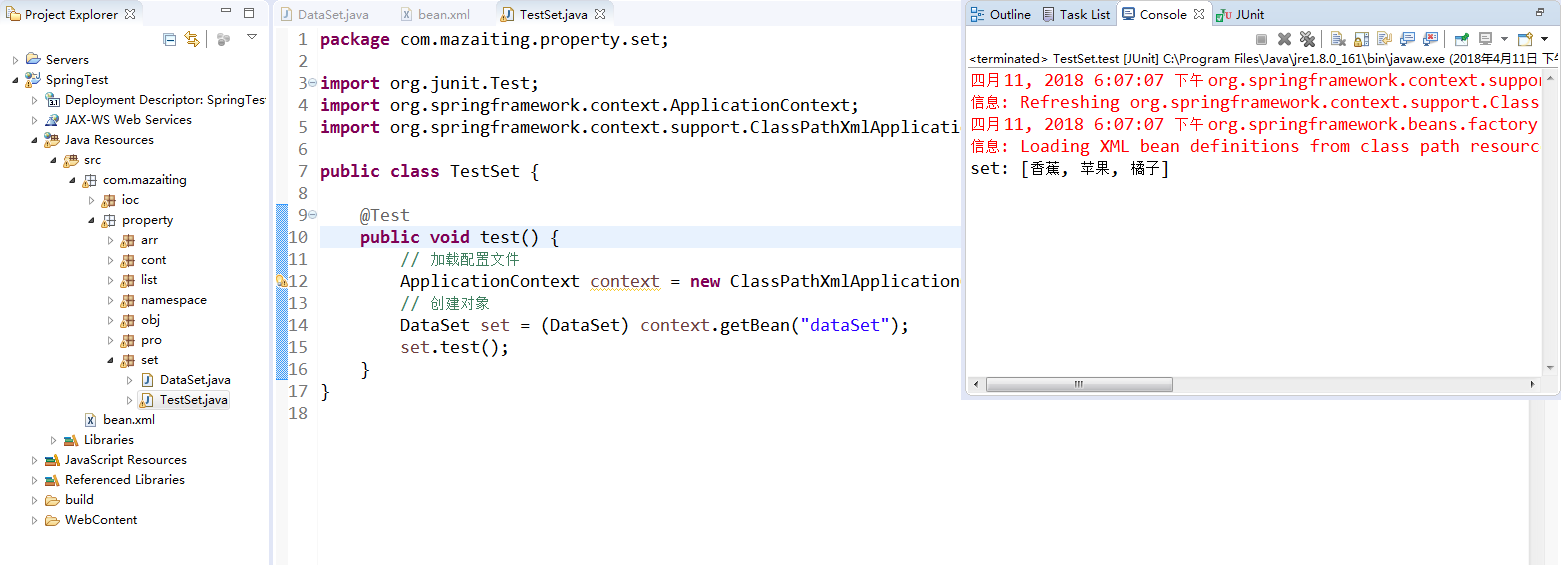Place cursor on set.test(); code line

point(454,347)
